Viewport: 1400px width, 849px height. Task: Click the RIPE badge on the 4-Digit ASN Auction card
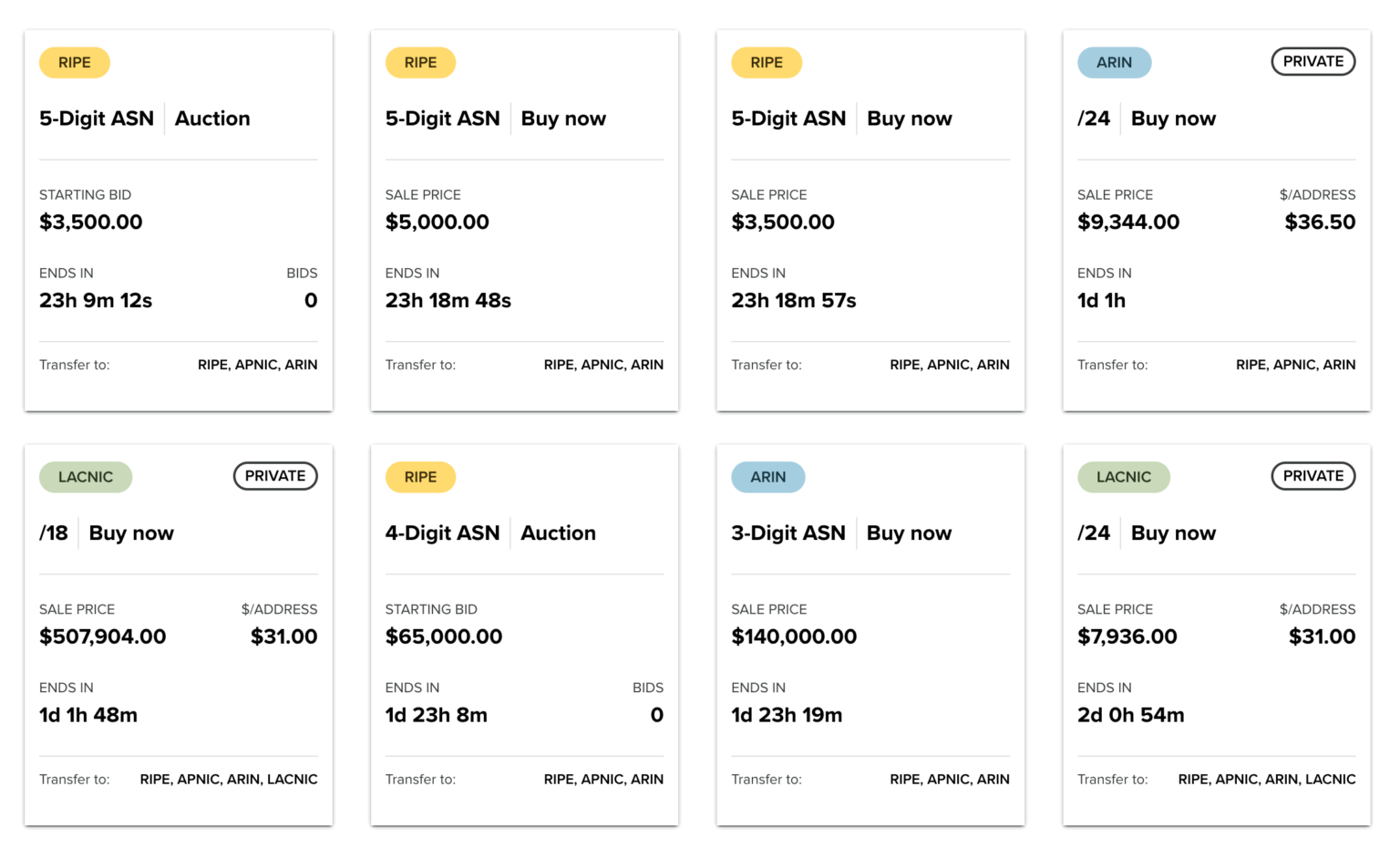click(x=420, y=476)
